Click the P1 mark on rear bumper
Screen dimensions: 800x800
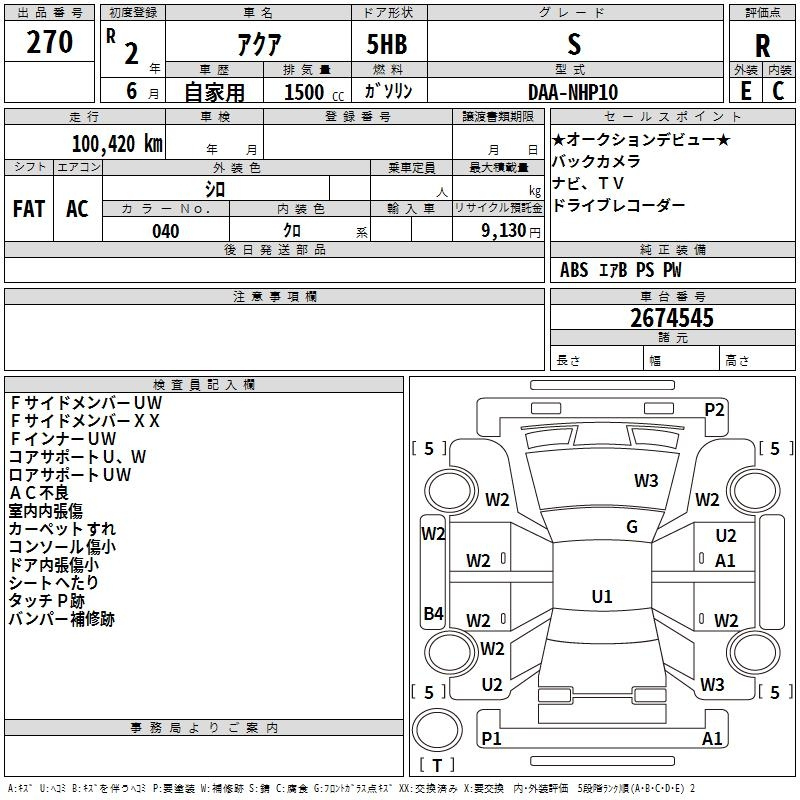[491, 738]
